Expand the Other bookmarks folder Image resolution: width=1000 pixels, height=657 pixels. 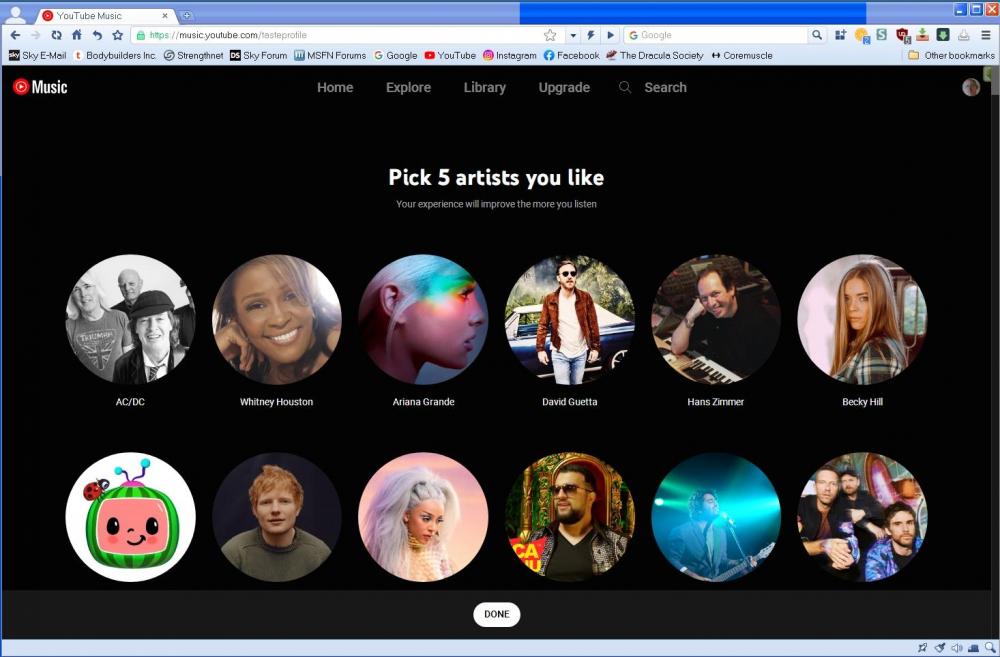click(x=951, y=55)
